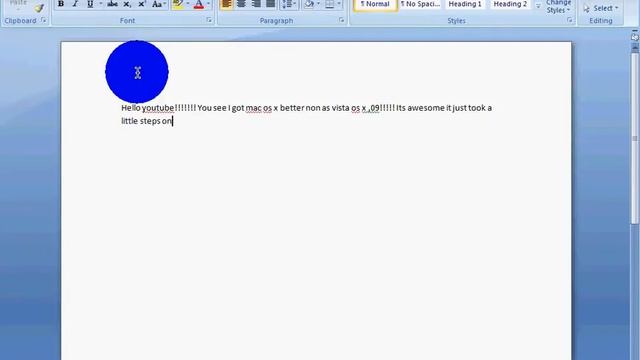Image resolution: width=640 pixels, height=360 pixels.
Task: Click the Shading paint bucket icon
Action: [309, 4]
